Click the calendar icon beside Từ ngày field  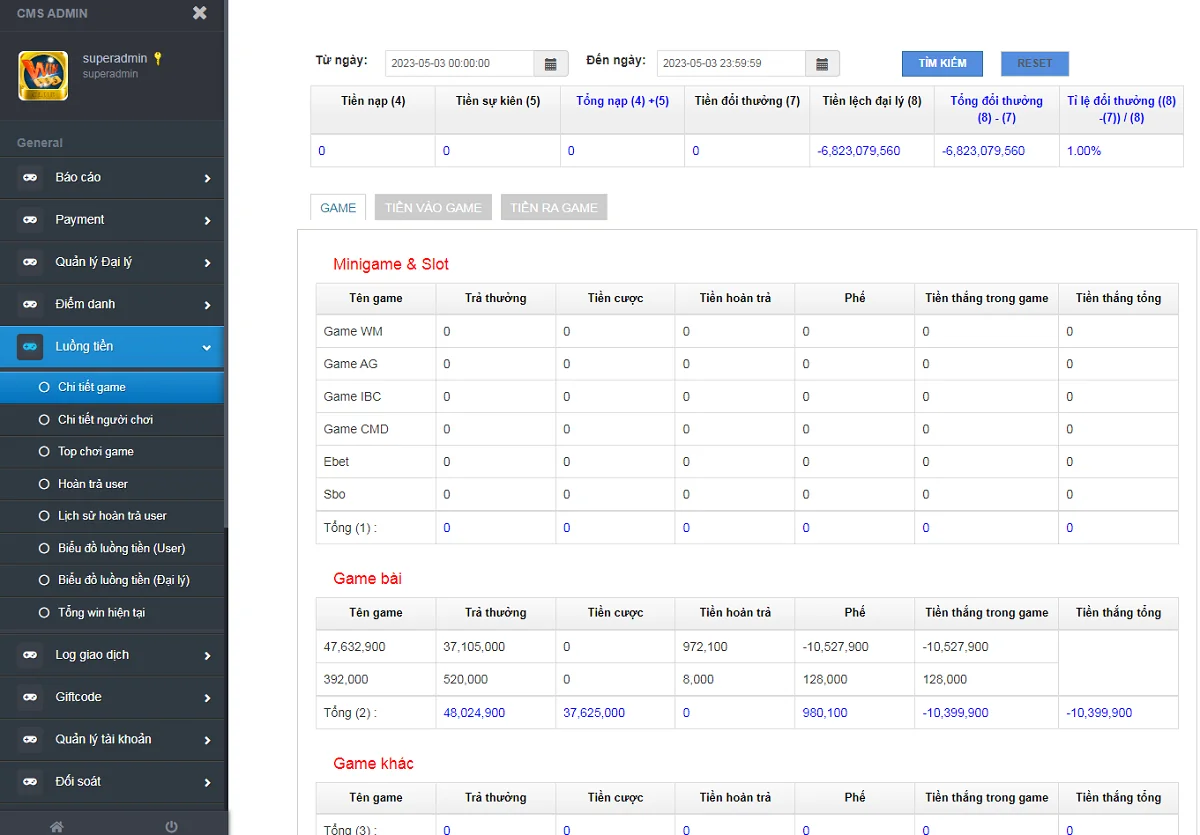click(x=550, y=64)
